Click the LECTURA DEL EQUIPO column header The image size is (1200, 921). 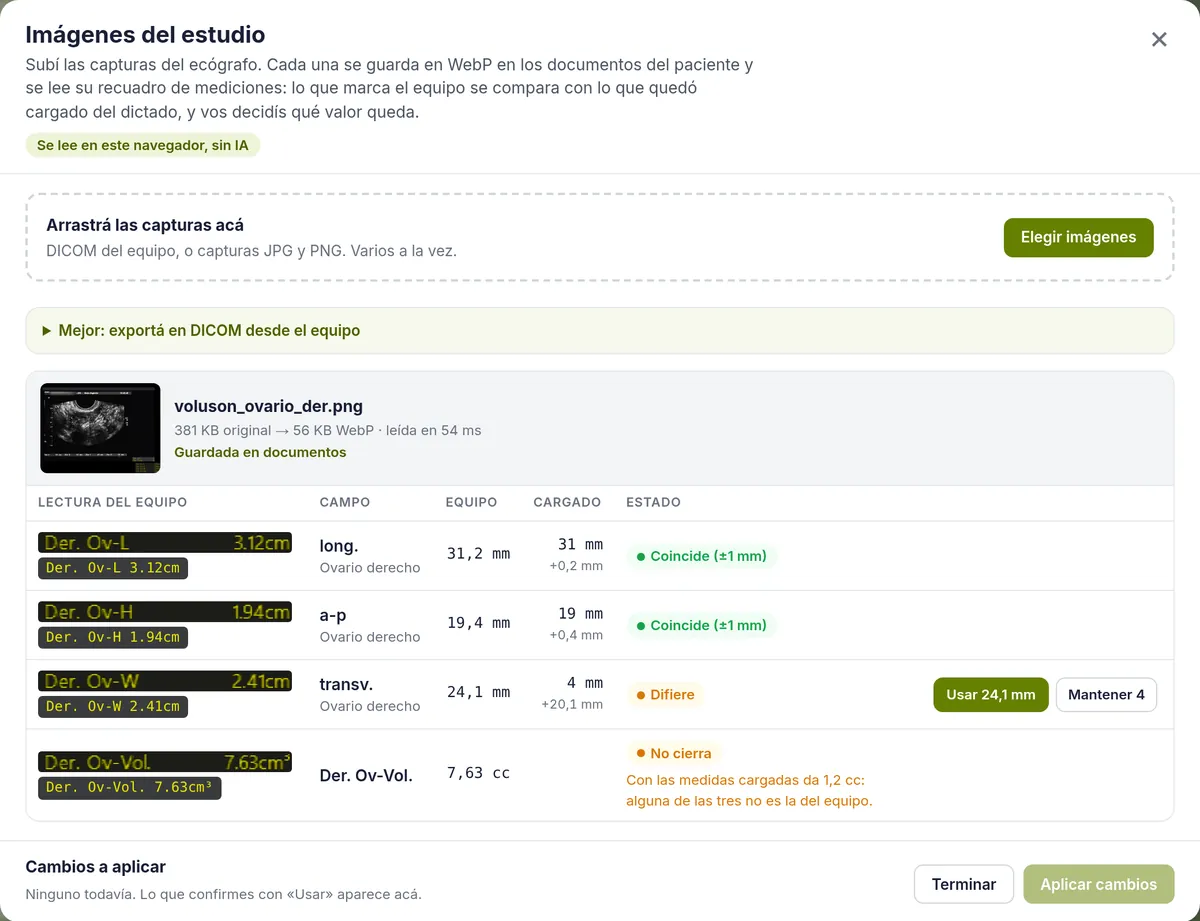tap(112, 502)
